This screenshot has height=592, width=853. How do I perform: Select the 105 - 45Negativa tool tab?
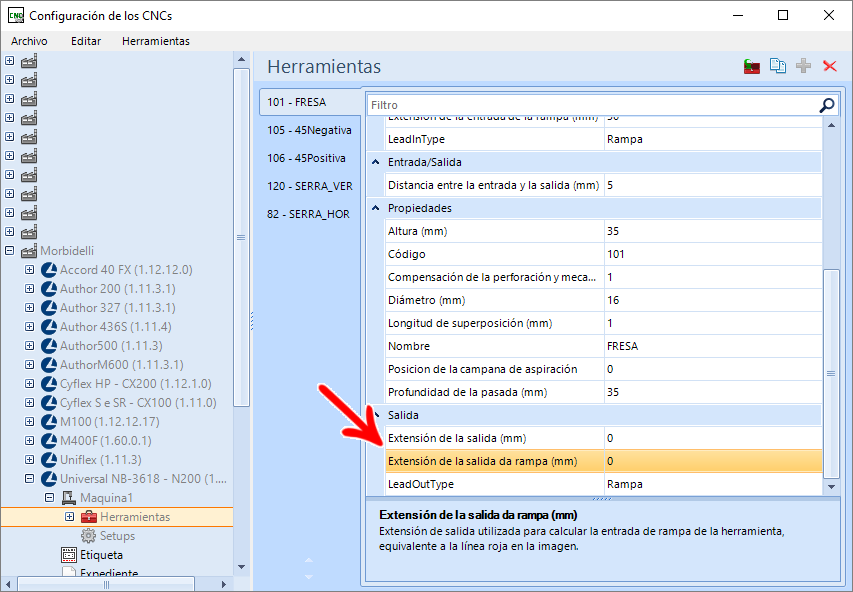[x=309, y=131]
